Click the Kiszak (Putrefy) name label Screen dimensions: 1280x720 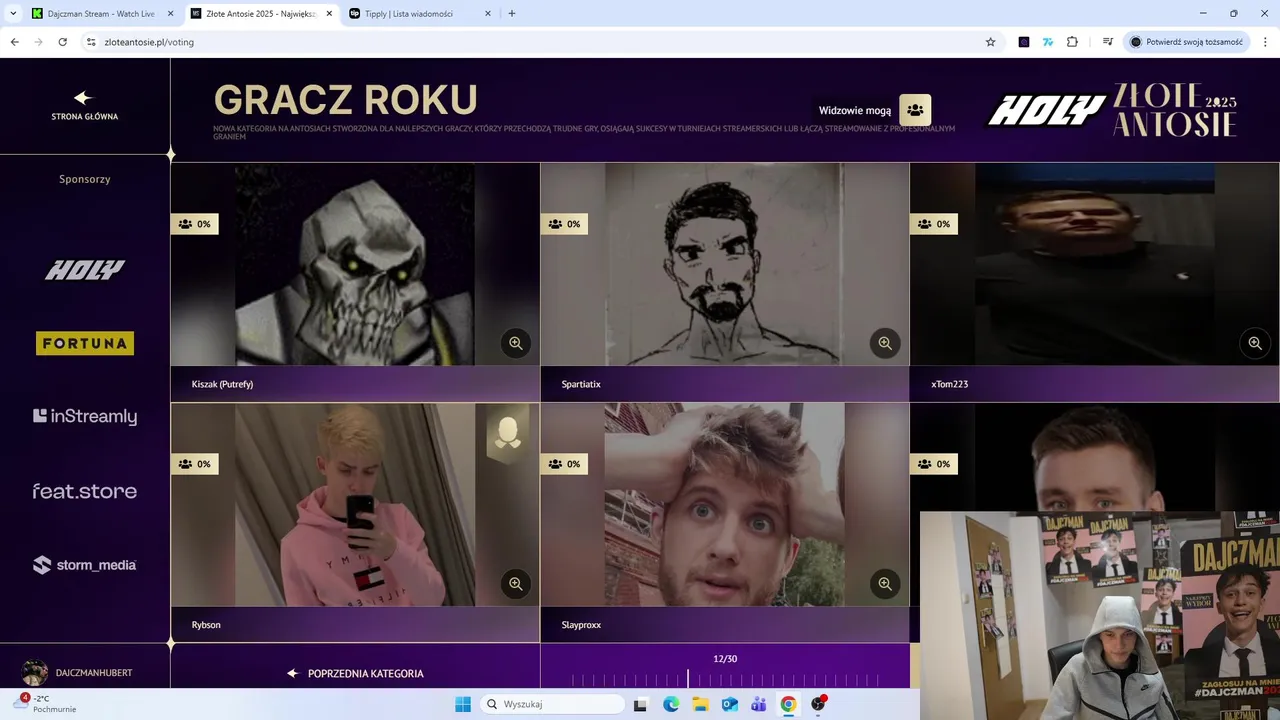pos(222,384)
